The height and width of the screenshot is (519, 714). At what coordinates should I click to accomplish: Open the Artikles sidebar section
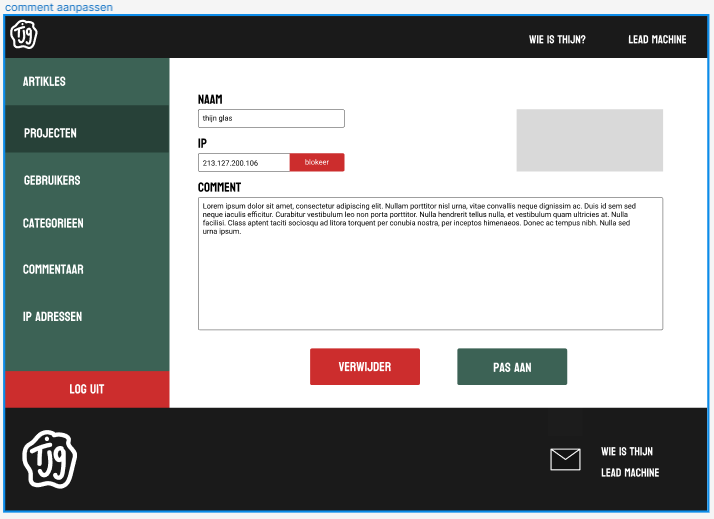pyautogui.click(x=45, y=81)
